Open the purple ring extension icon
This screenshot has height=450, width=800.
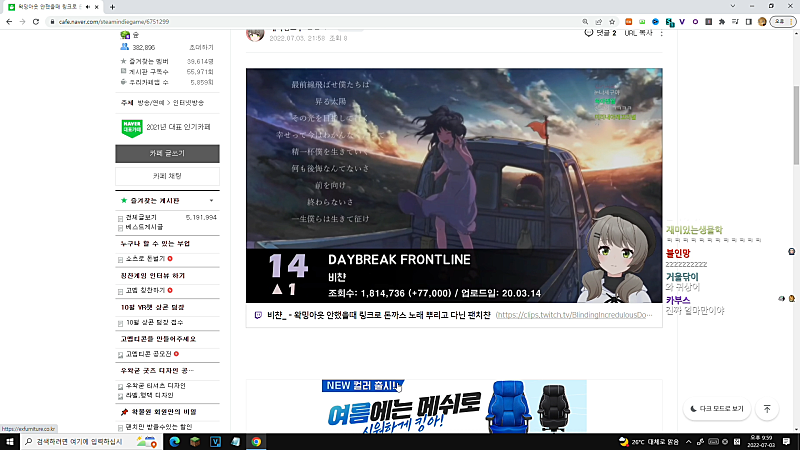coord(695,22)
